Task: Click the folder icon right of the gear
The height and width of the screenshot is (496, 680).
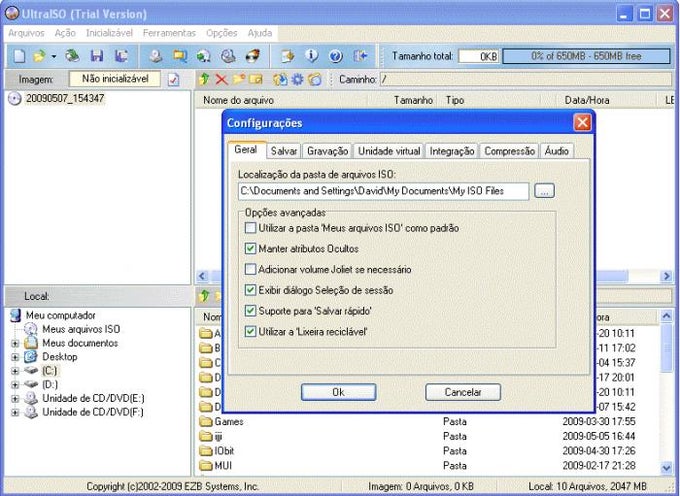Action: point(315,79)
